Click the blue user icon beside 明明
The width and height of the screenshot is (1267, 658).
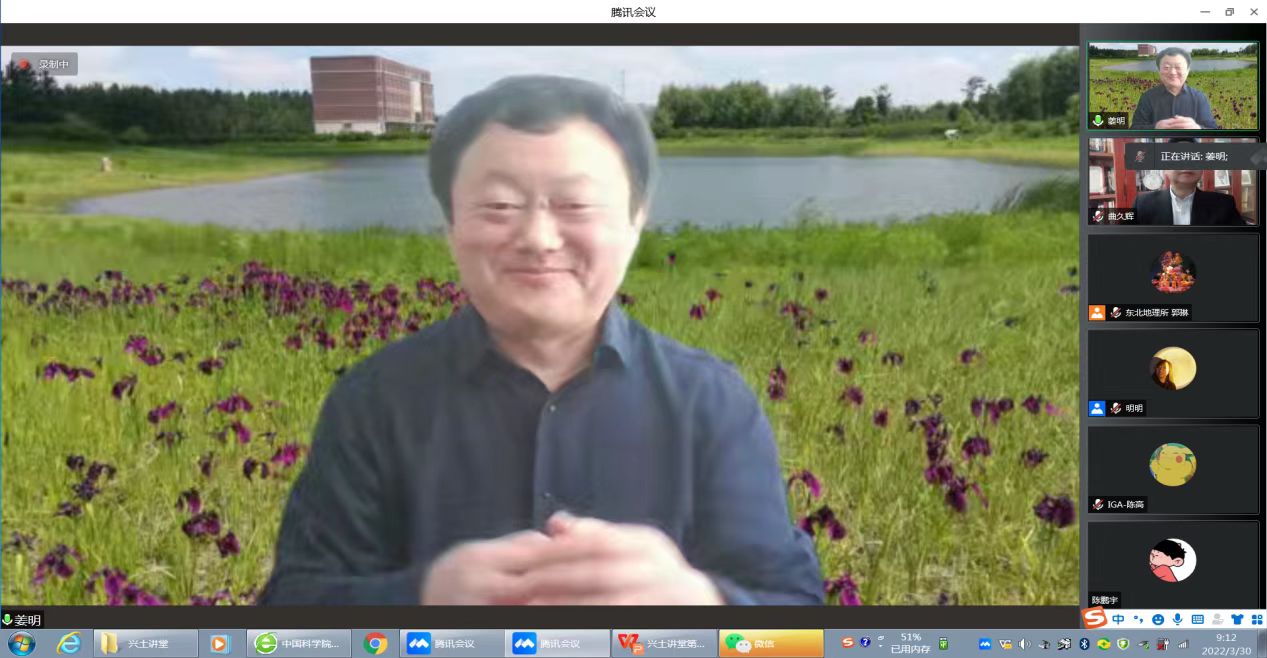coord(1097,408)
